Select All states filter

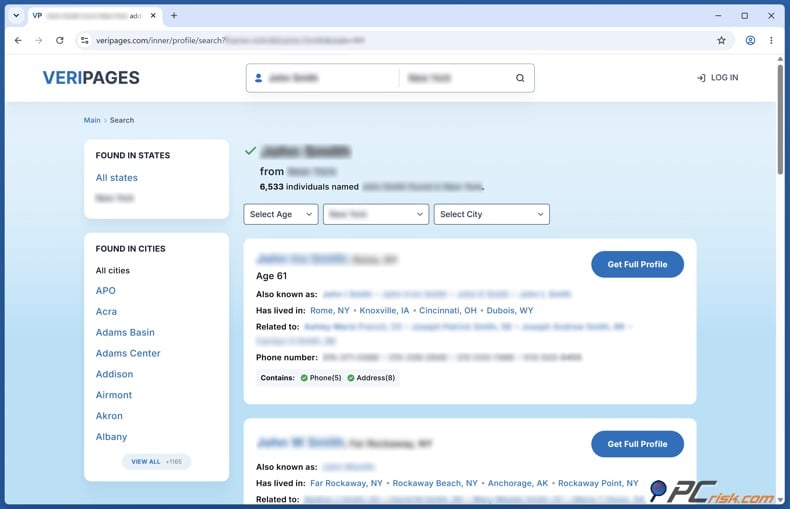pos(116,177)
